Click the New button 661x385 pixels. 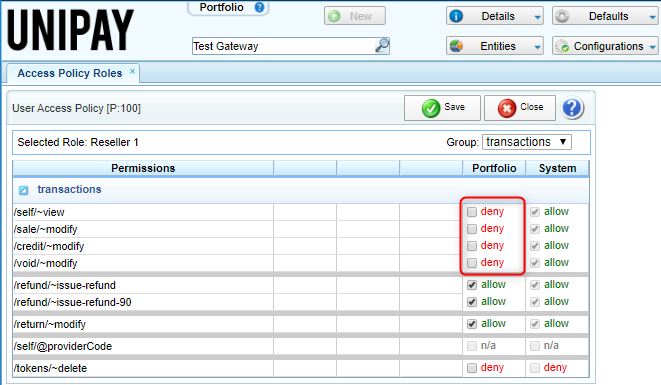[355, 16]
